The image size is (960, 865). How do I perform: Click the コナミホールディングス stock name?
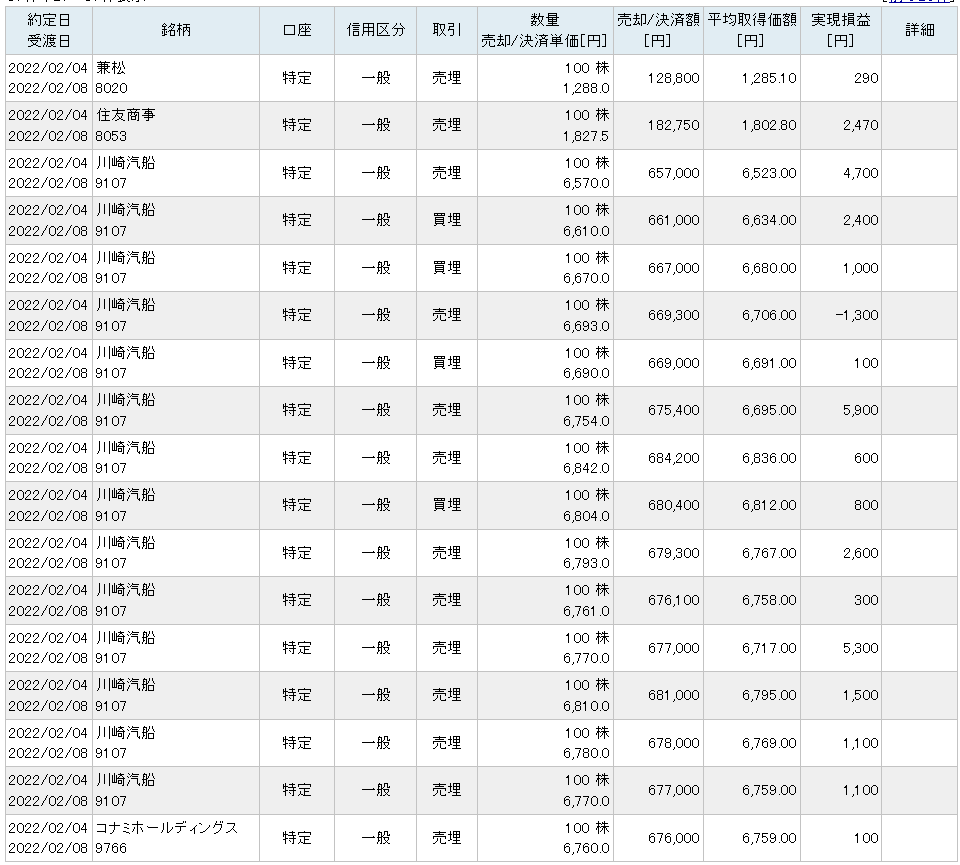[x=167, y=828]
